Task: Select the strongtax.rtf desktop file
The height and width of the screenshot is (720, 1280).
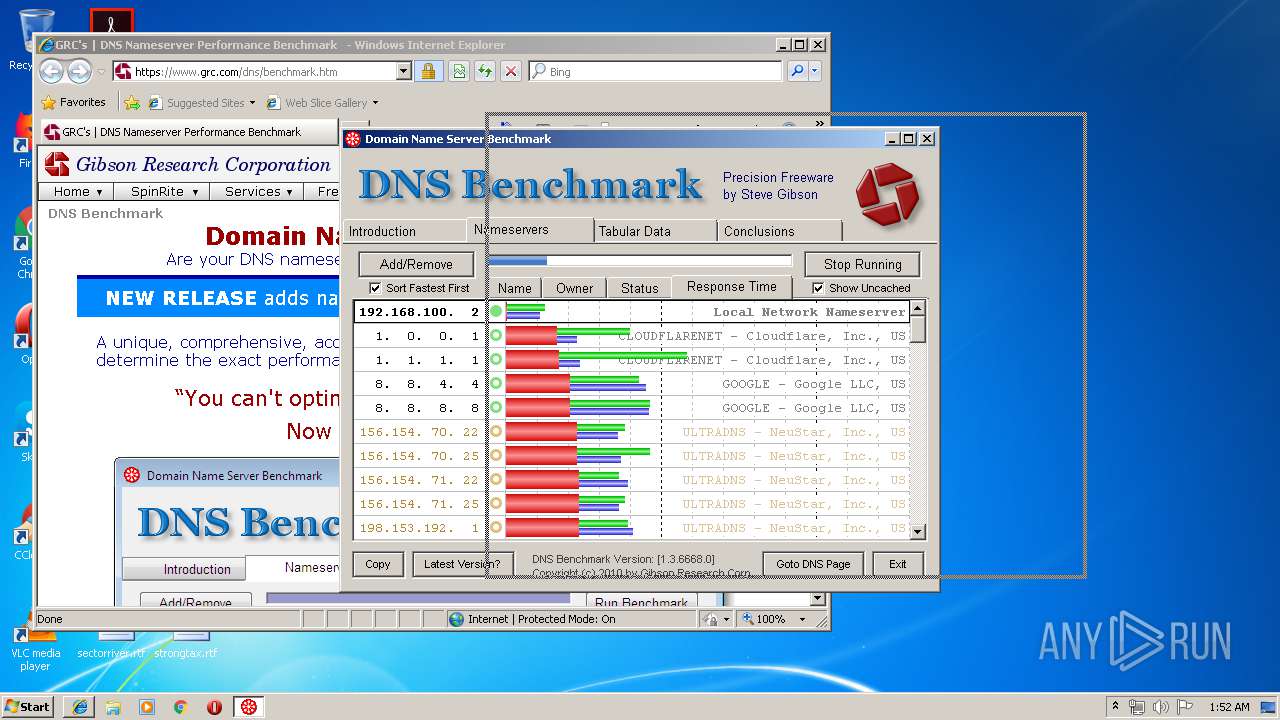Action: [x=186, y=645]
